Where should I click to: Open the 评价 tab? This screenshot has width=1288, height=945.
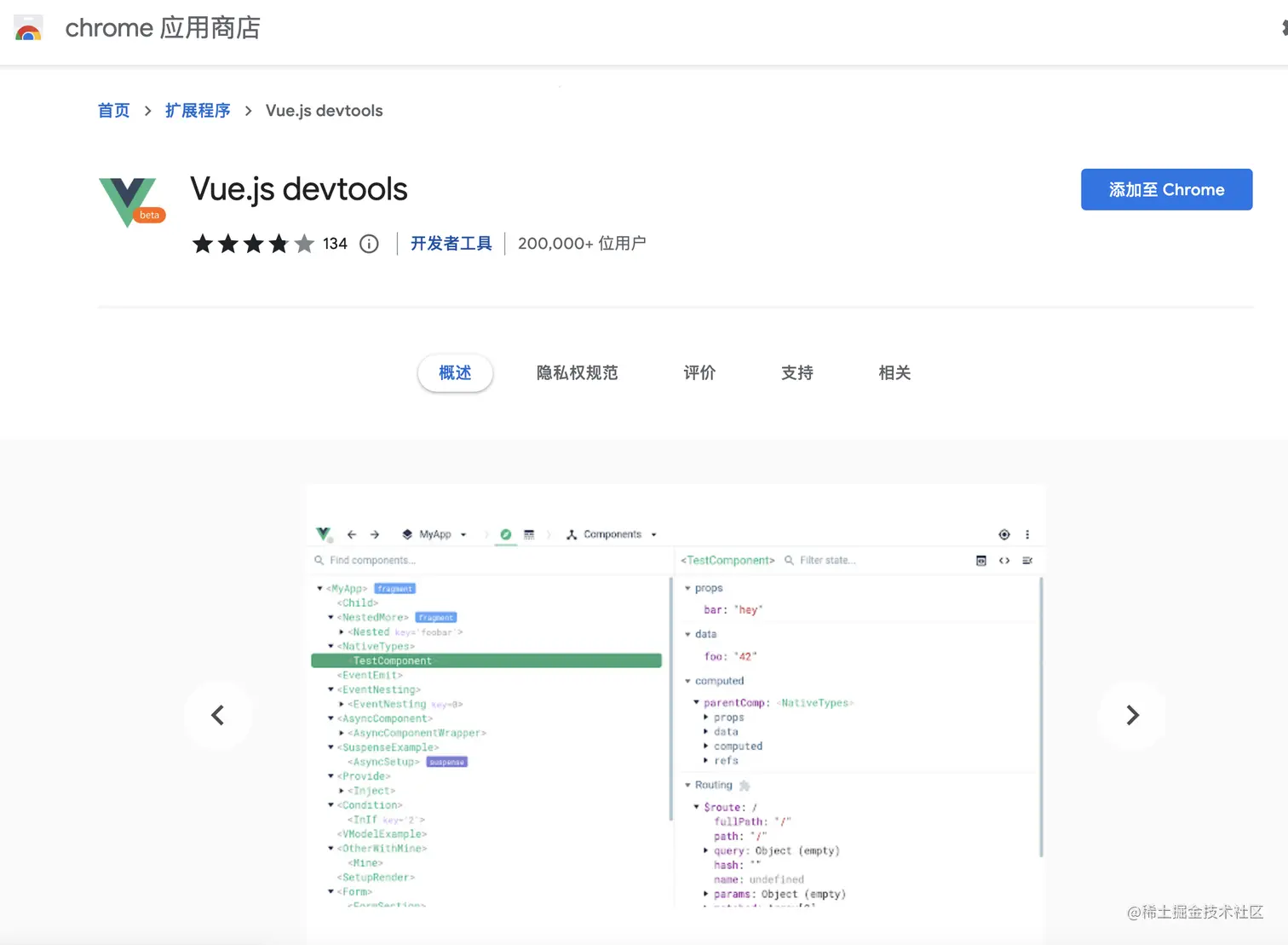click(699, 373)
